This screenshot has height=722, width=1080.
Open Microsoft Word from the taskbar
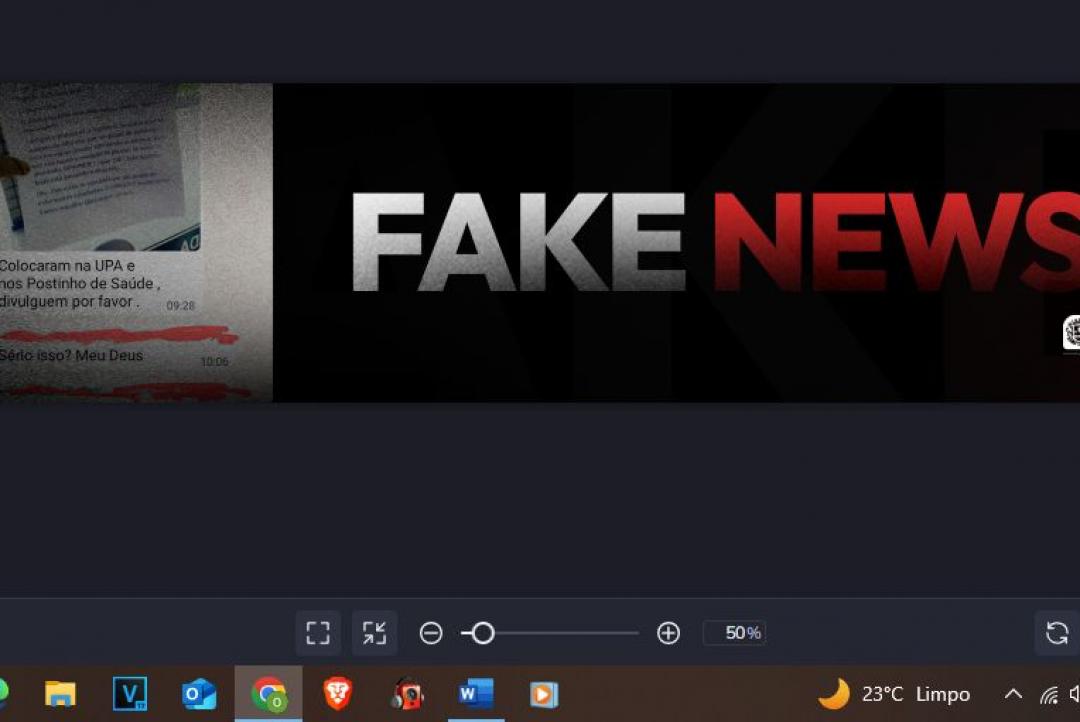475,694
